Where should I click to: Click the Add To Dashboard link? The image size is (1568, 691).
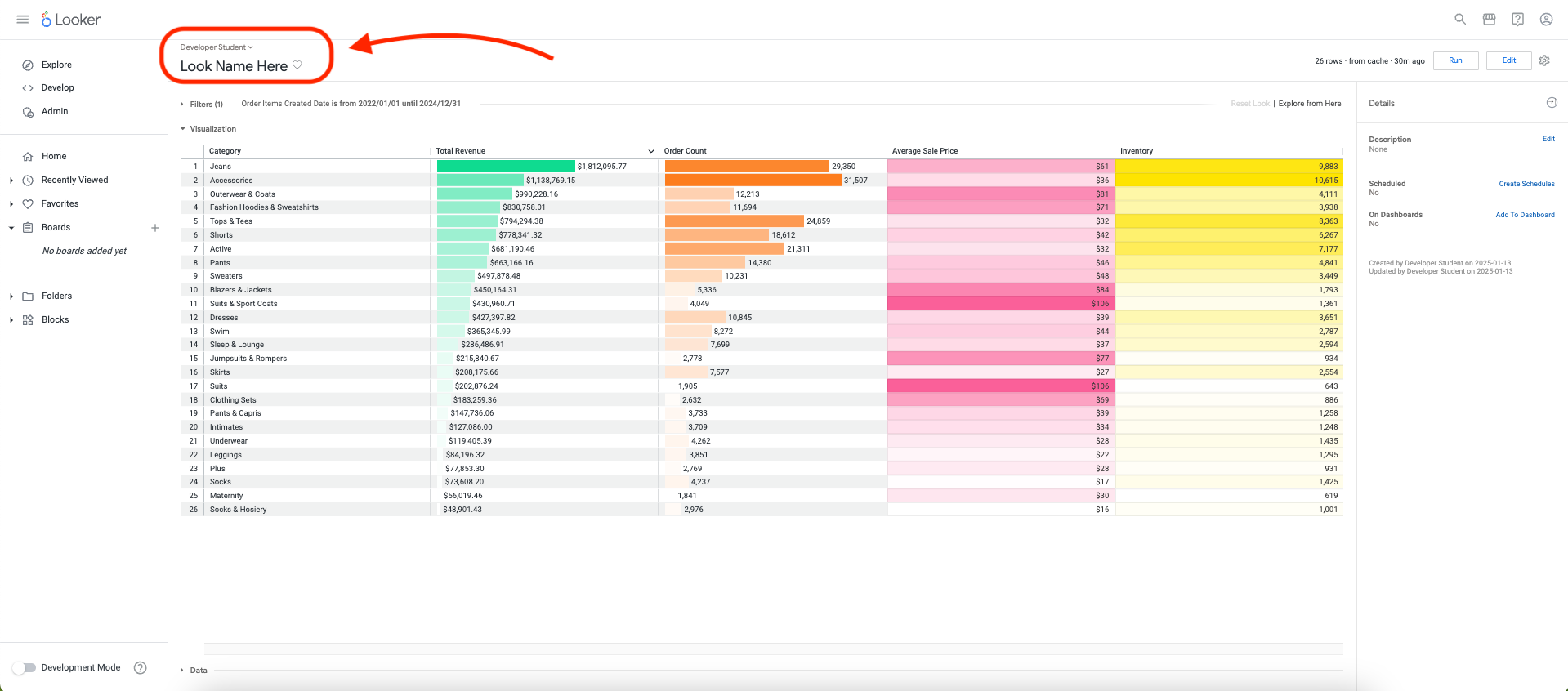[x=1525, y=215]
